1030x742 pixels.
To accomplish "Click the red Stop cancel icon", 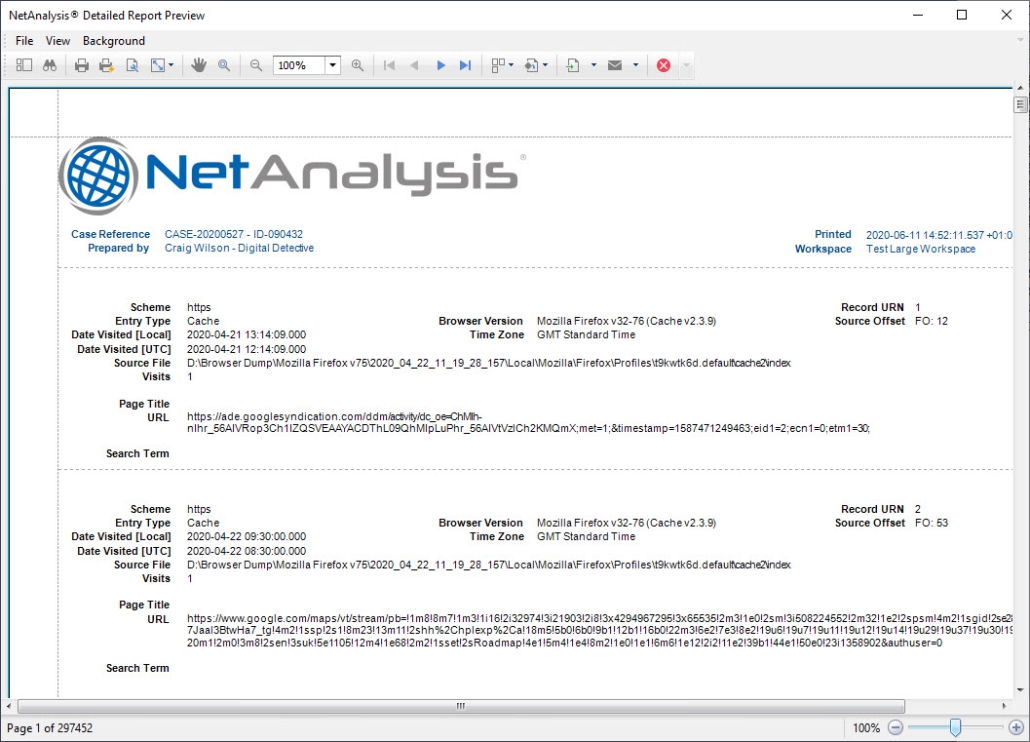I will click(662, 64).
